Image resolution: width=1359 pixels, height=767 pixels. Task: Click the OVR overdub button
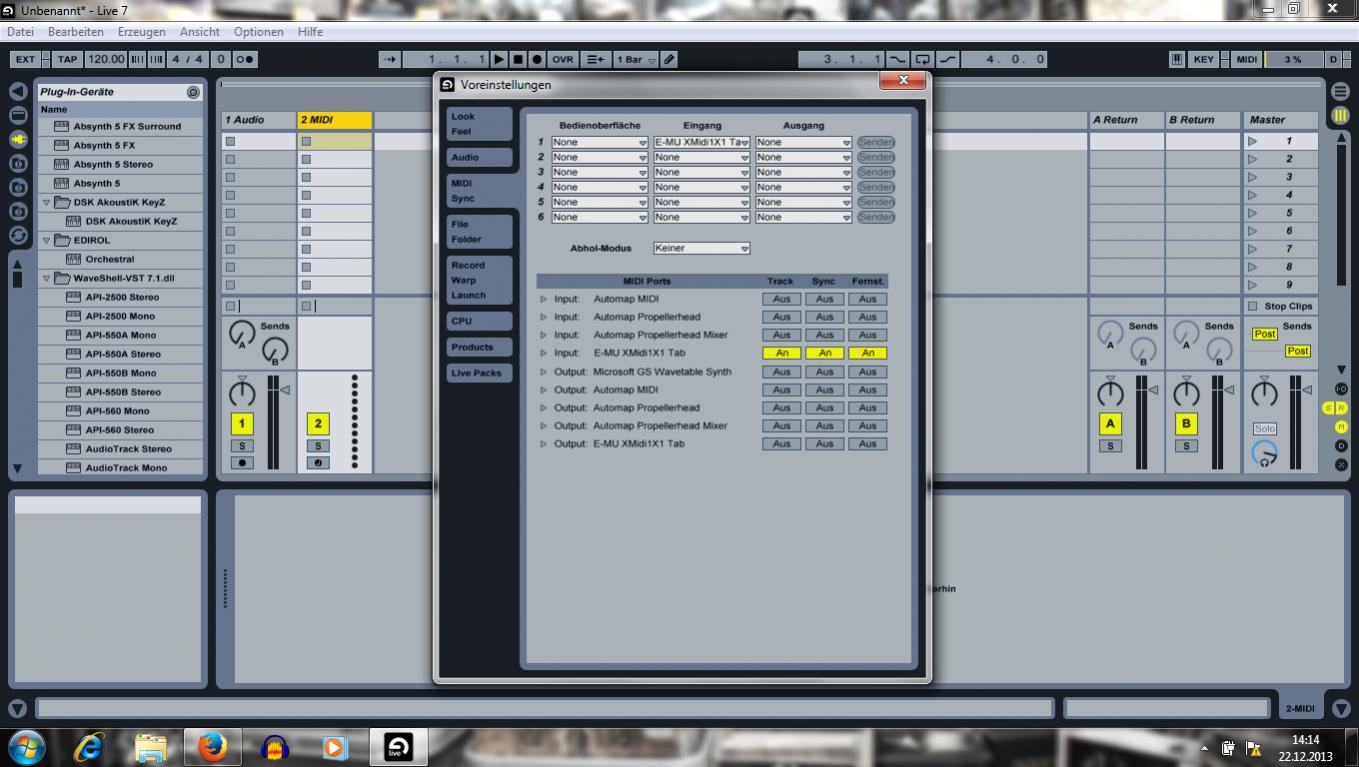[563, 59]
